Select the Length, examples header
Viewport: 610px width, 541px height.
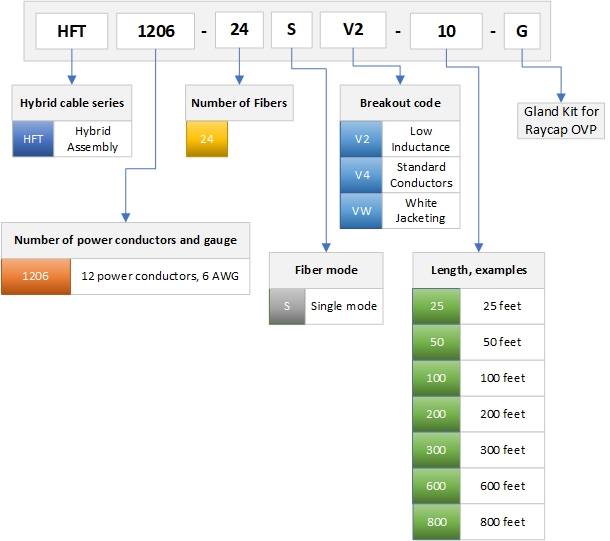(x=478, y=270)
